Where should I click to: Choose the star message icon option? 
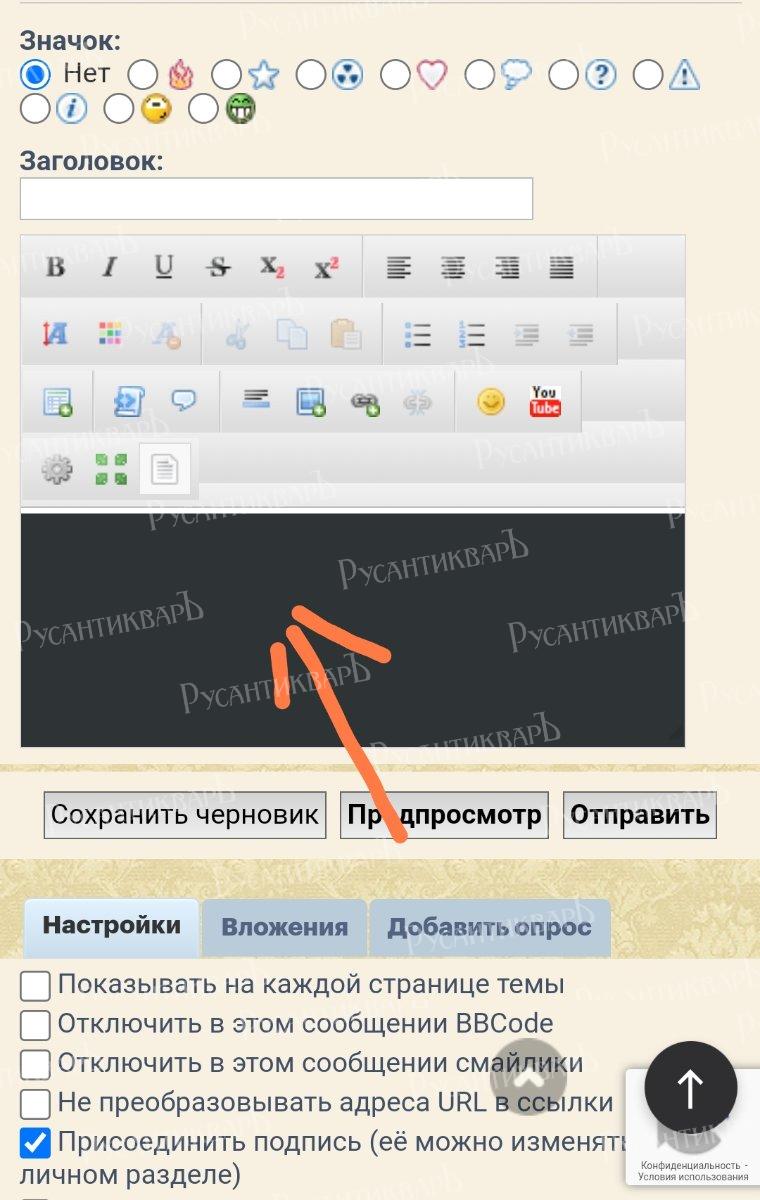pos(228,75)
